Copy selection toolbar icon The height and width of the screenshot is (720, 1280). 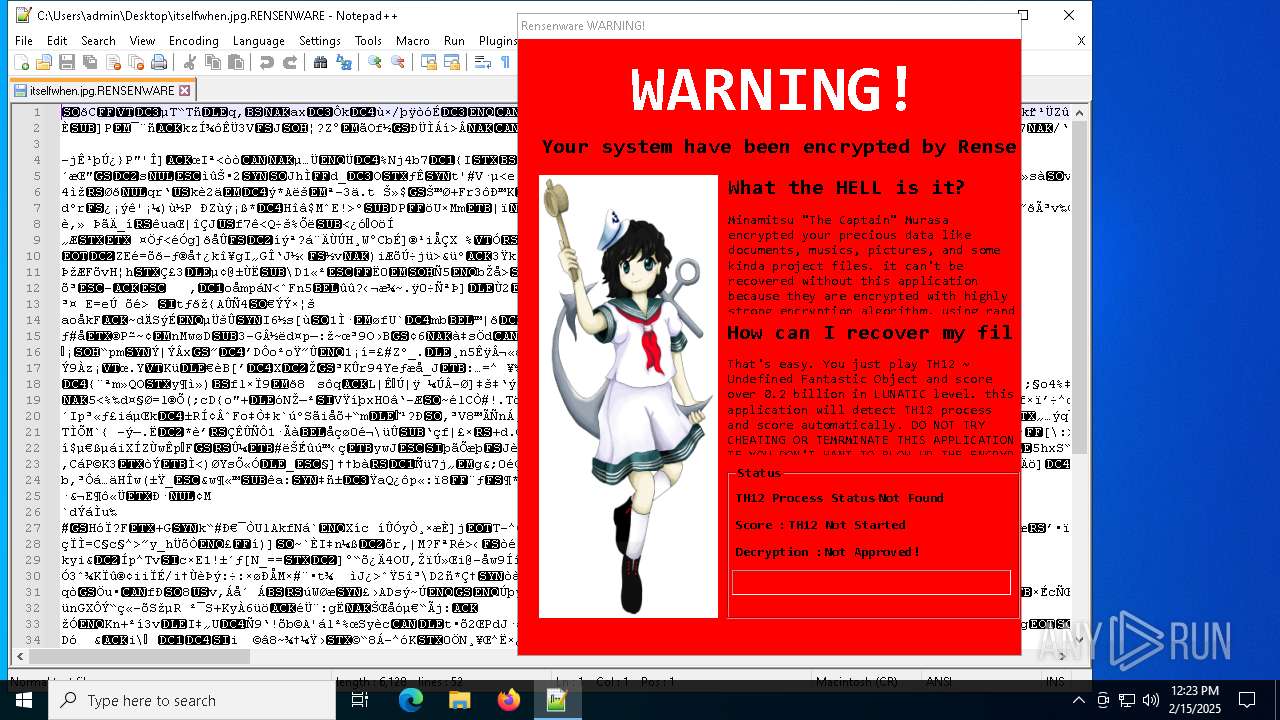212,62
